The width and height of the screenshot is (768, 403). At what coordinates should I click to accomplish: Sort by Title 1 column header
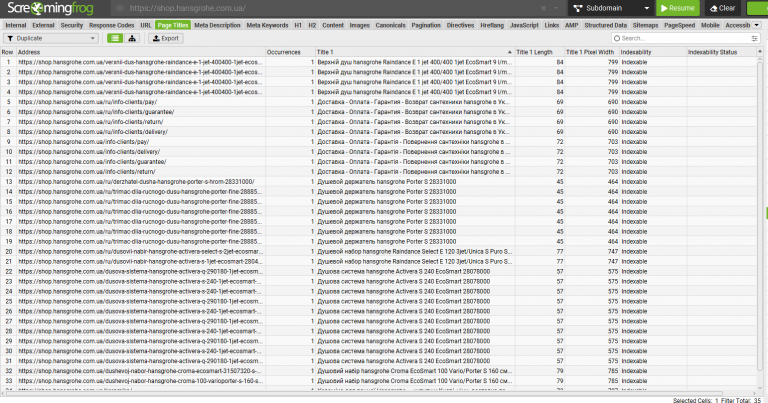click(414, 52)
